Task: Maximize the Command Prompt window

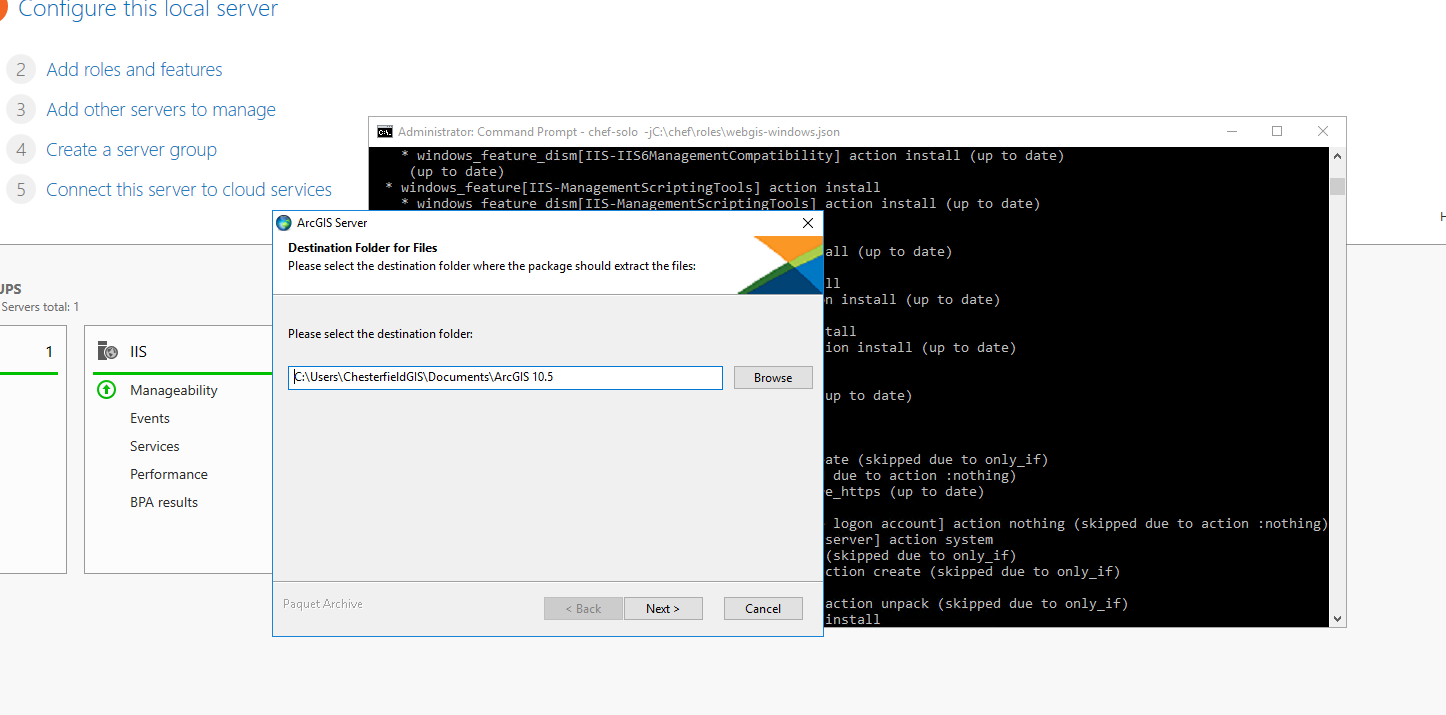Action: [1277, 131]
